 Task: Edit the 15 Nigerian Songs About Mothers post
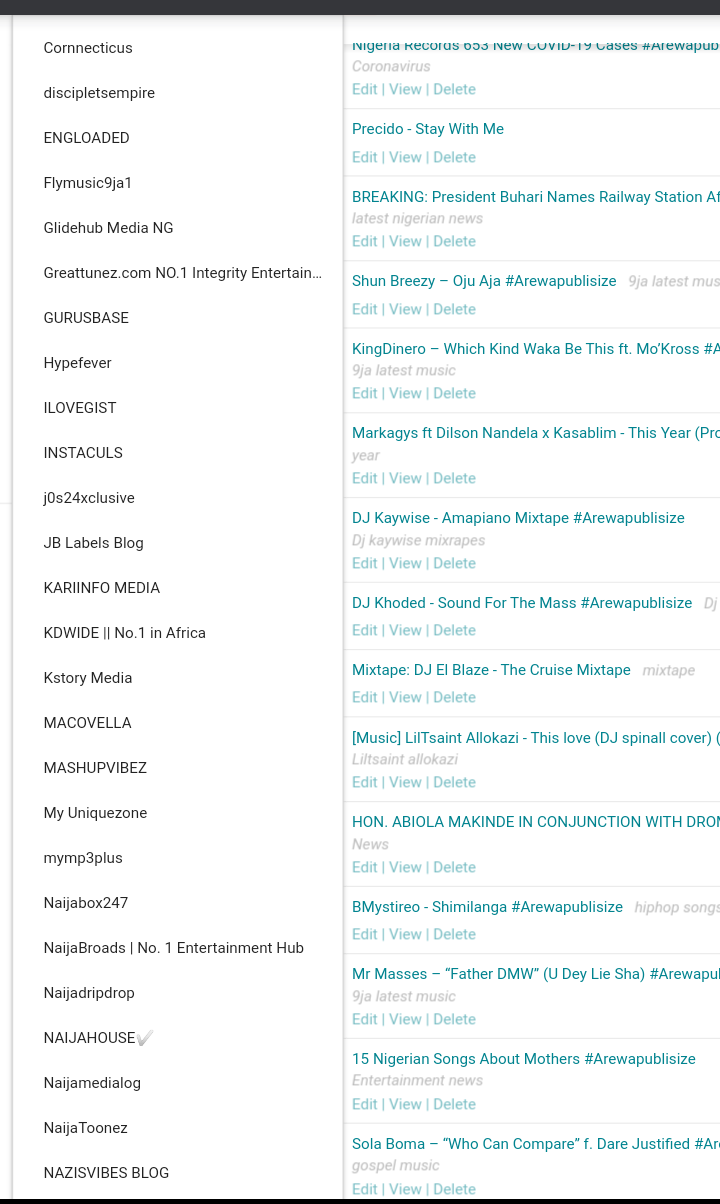click(364, 1104)
